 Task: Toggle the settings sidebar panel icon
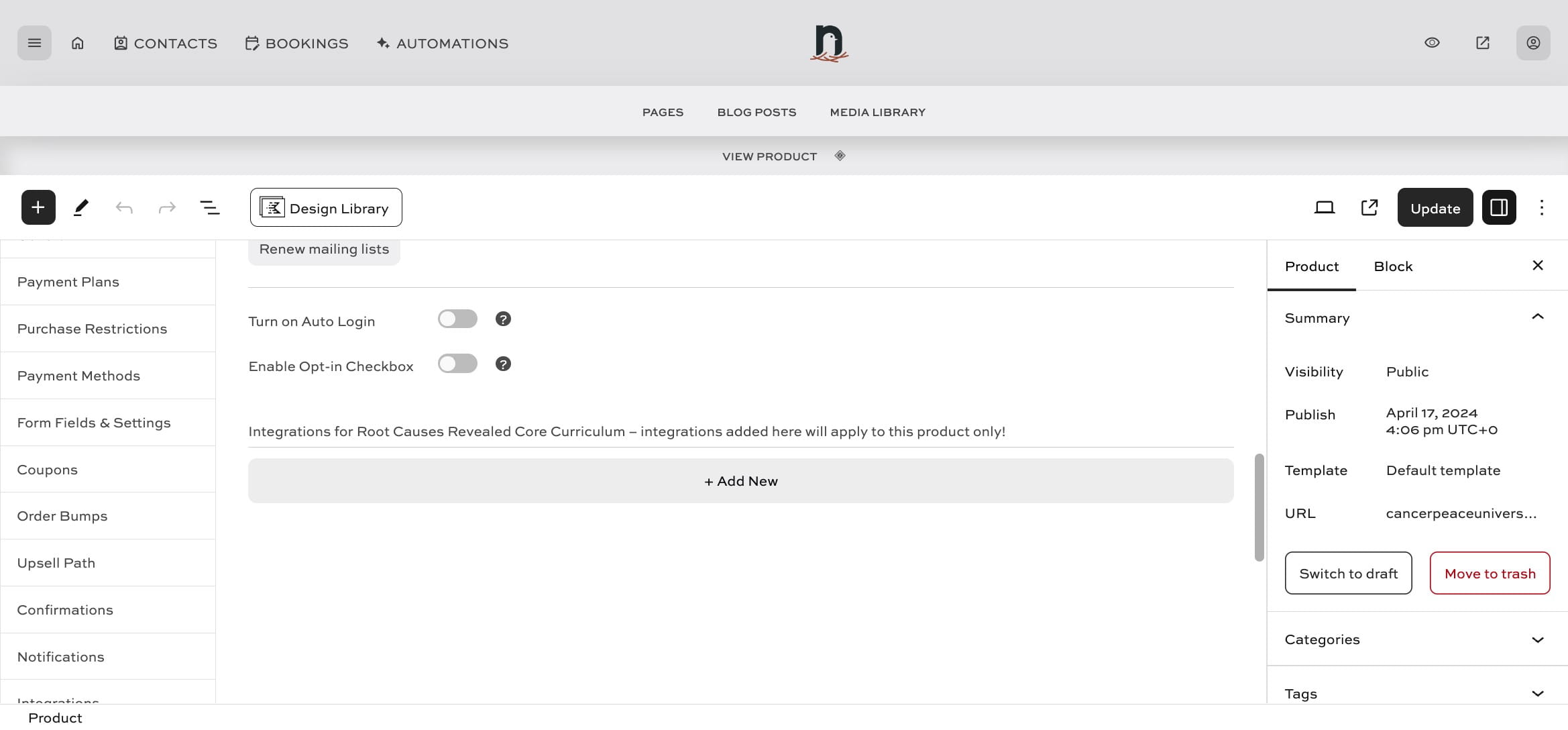1499,207
